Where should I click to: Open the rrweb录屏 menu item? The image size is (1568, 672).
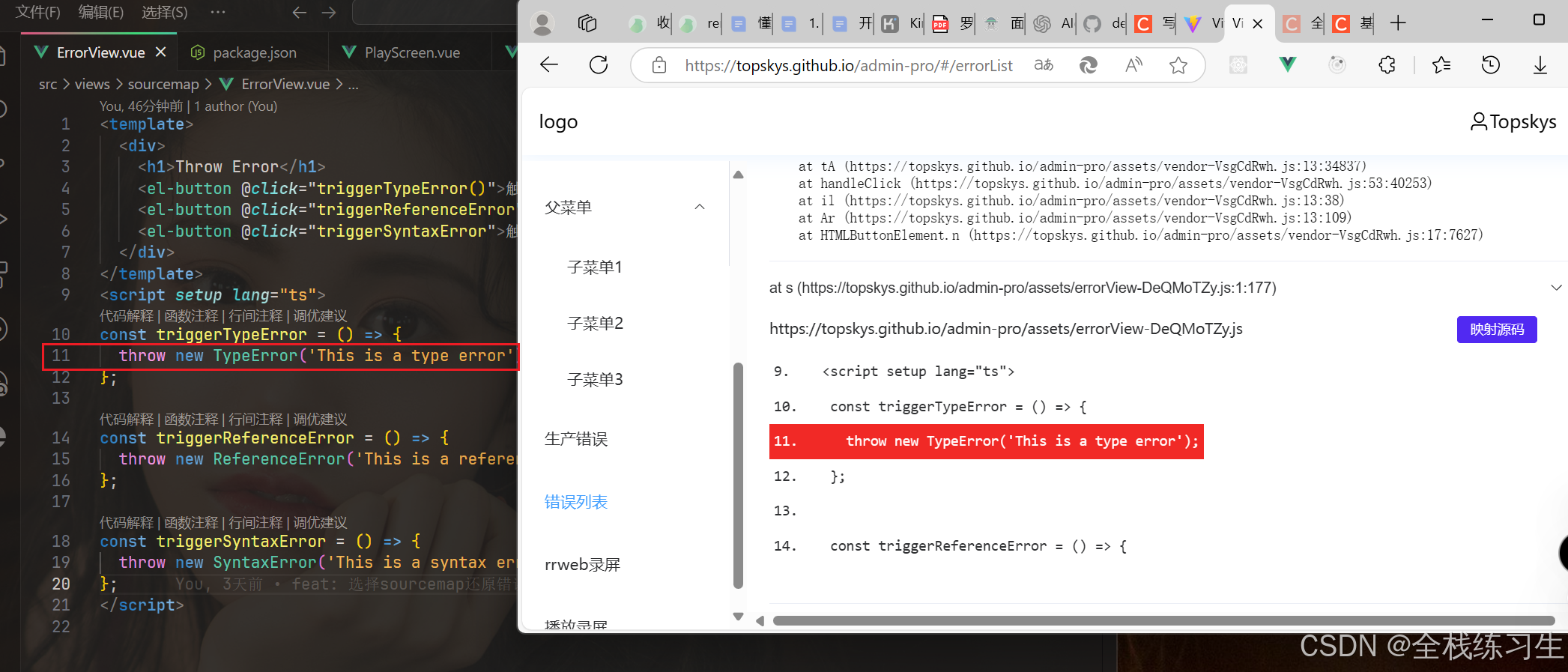click(x=582, y=565)
